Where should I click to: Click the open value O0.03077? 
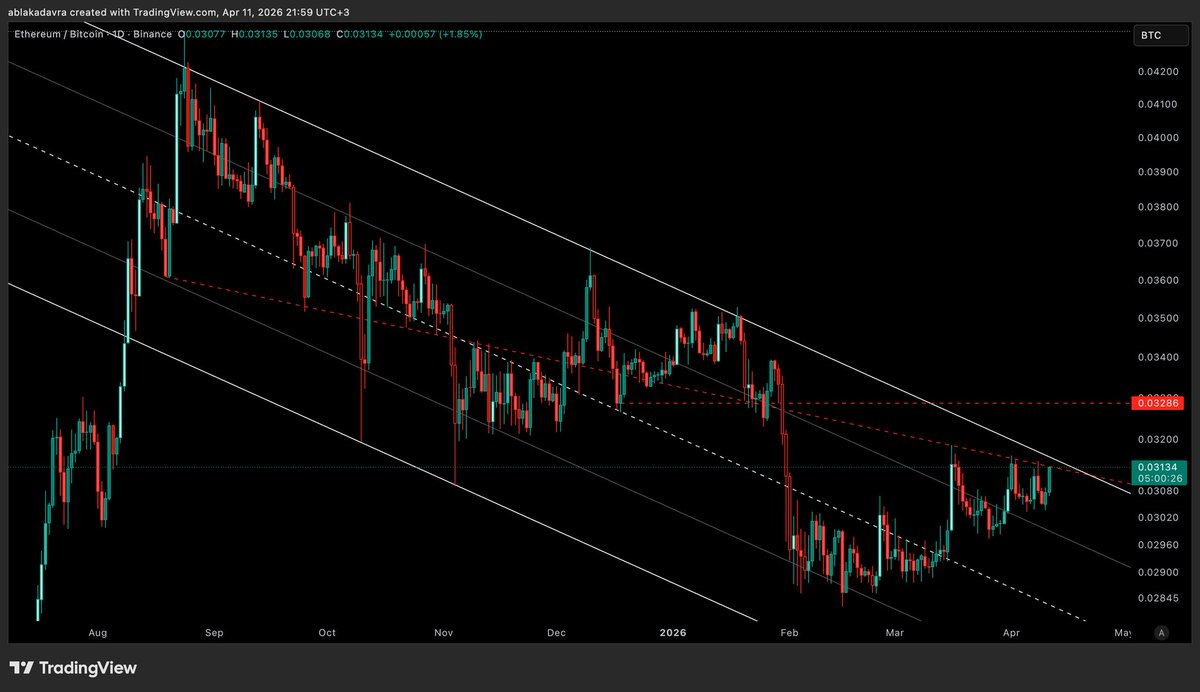[200, 34]
